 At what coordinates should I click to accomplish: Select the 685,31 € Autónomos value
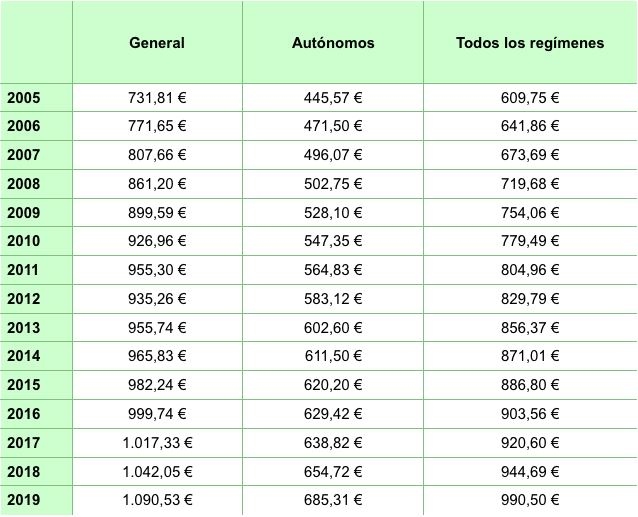[x=333, y=500]
